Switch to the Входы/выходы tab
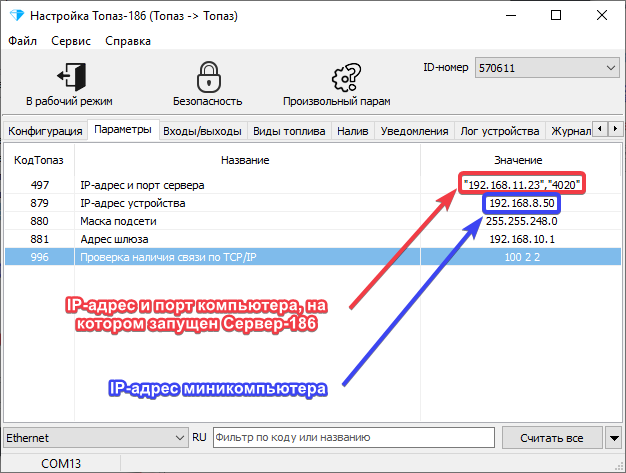626x473 pixels. (x=202, y=131)
